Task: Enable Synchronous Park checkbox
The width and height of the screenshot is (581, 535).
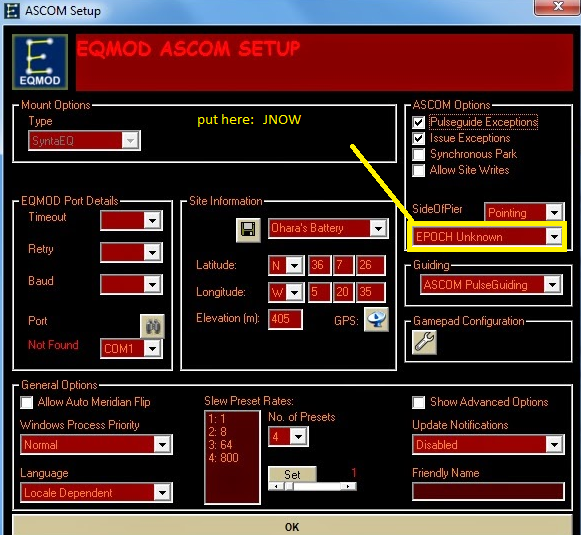Action: point(419,154)
